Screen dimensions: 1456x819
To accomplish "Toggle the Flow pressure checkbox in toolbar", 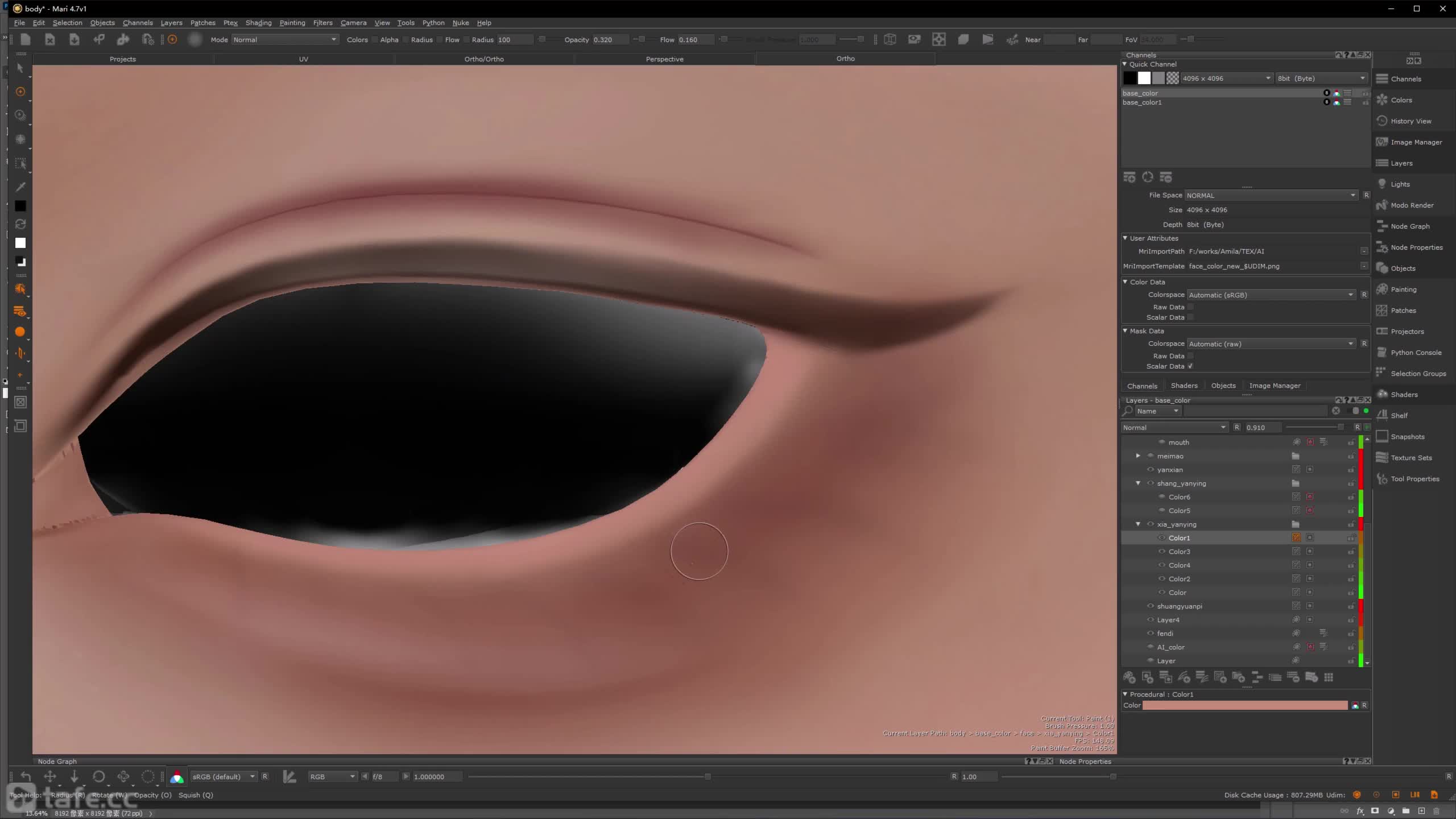I will pyautogui.click(x=440, y=40).
